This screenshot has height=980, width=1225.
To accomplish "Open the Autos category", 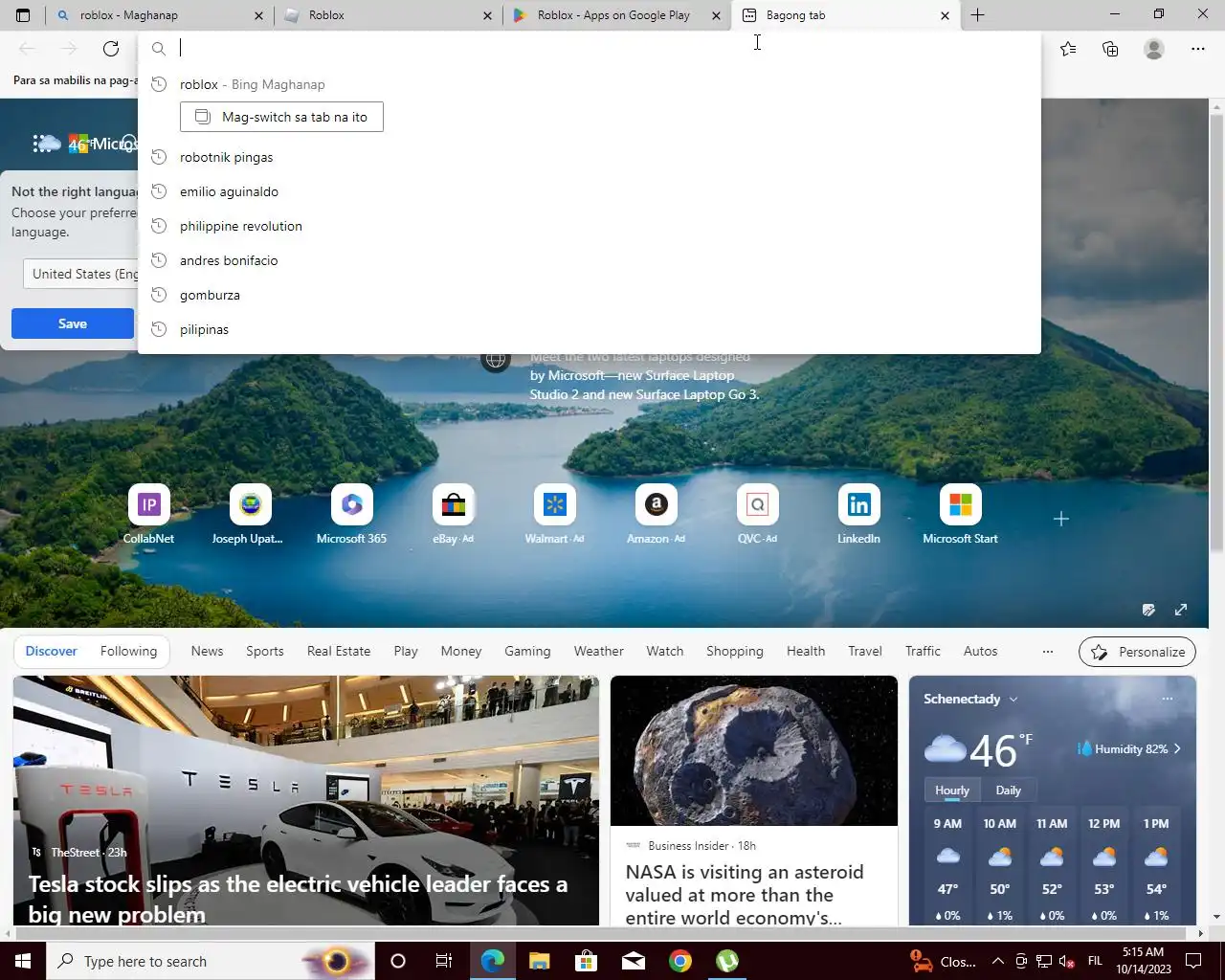I will pyautogui.click(x=980, y=651).
